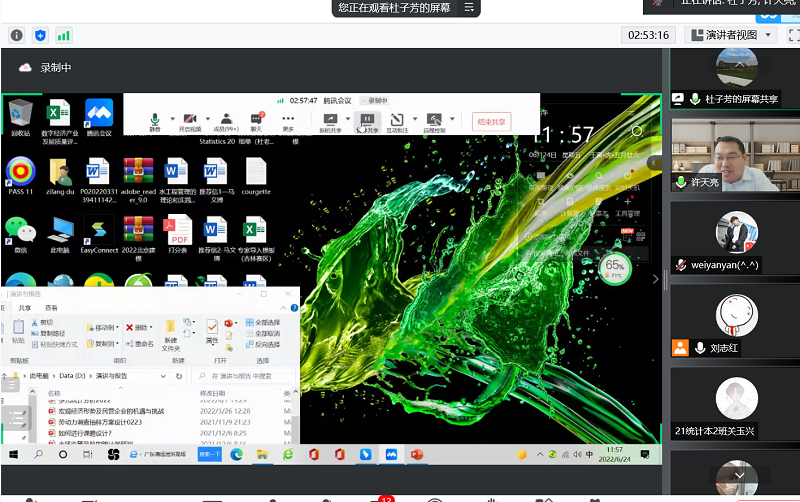Create a folder with 新建文件夹
800x502 pixels.
click(171, 336)
